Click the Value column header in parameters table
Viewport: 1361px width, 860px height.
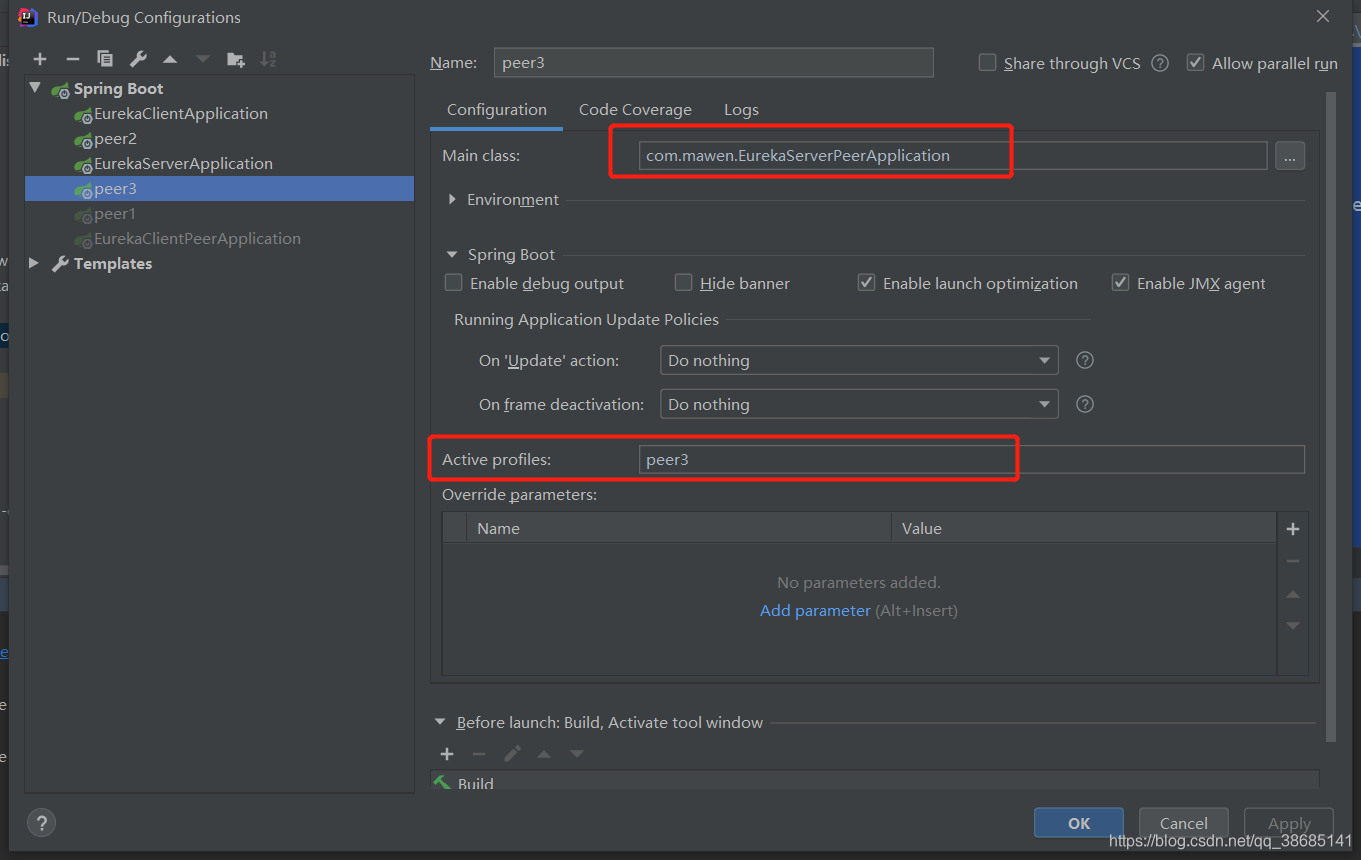coord(1084,528)
